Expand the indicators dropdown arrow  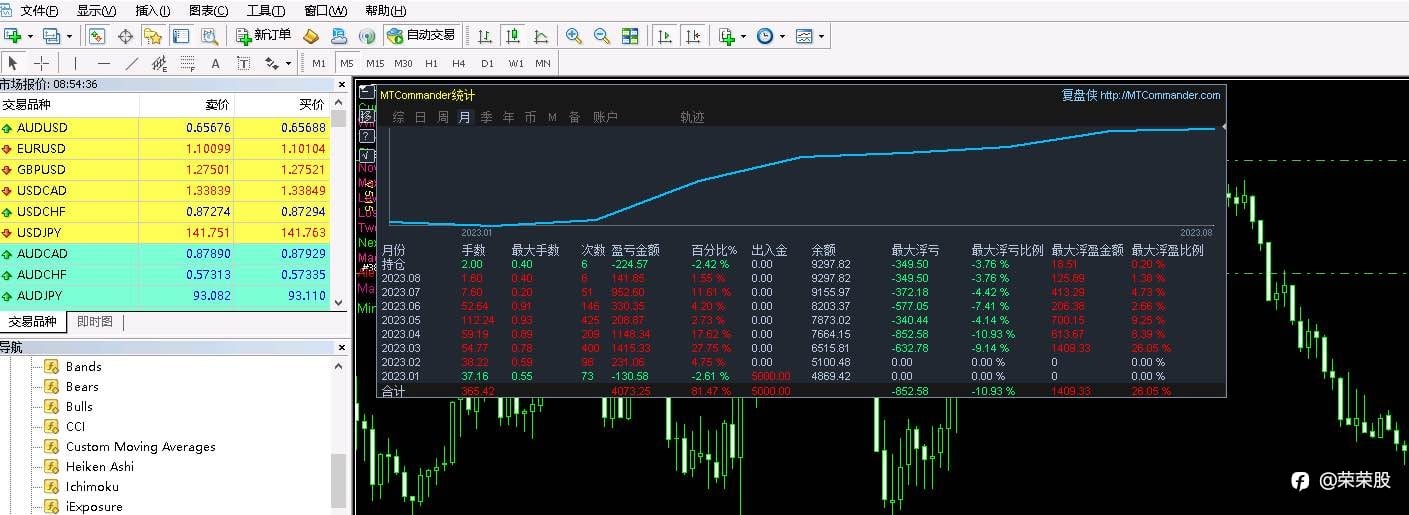tap(743, 36)
